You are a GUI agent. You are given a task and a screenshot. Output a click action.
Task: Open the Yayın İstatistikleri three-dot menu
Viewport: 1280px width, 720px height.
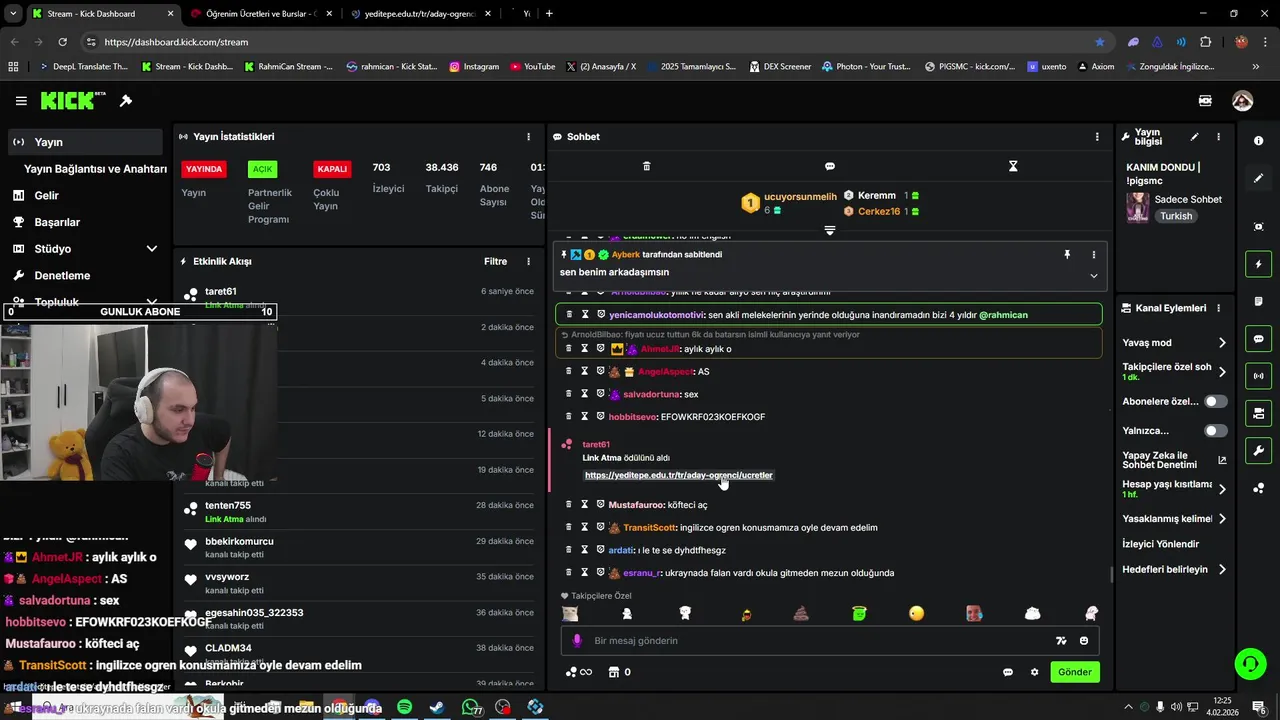pos(529,137)
